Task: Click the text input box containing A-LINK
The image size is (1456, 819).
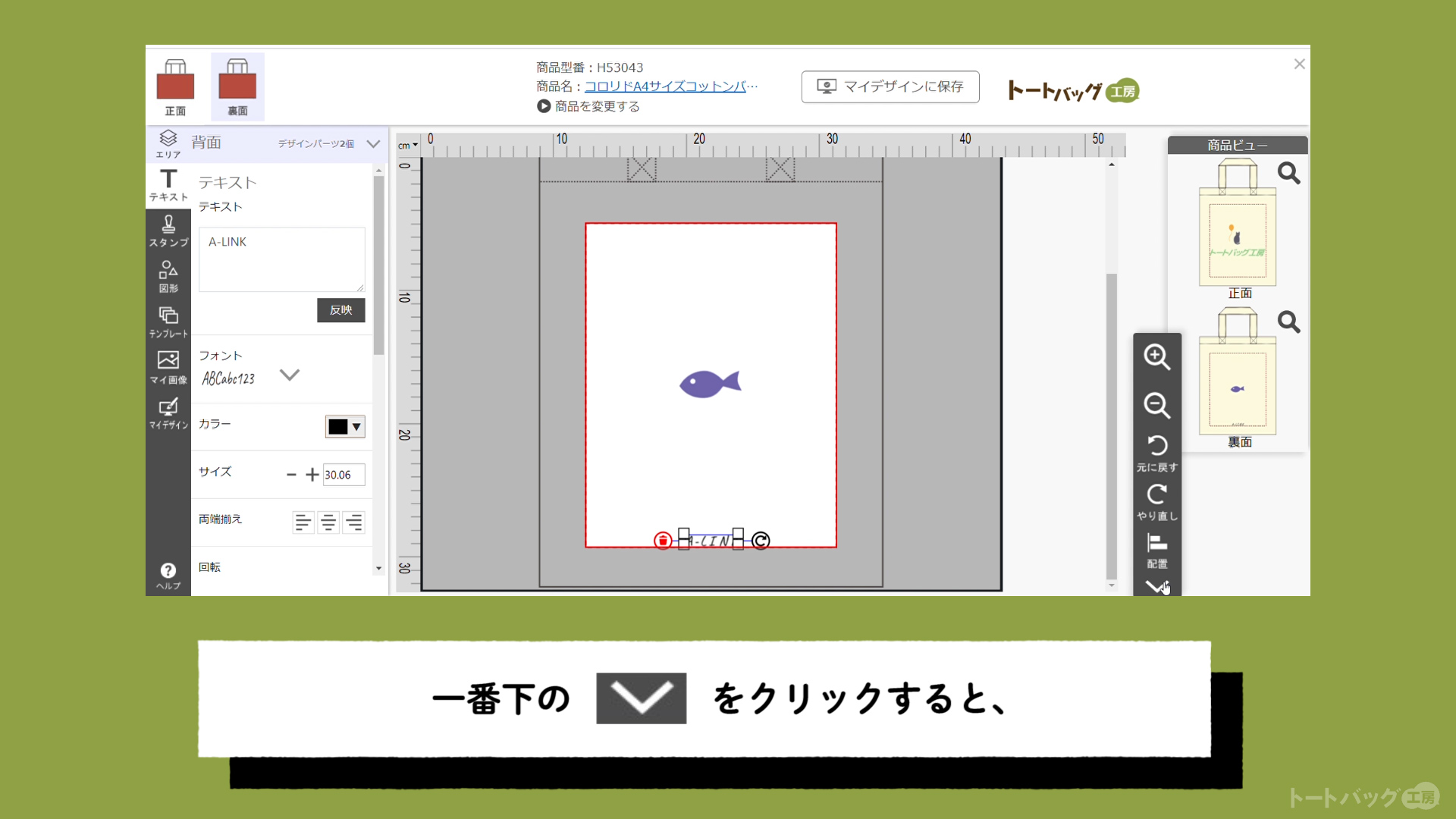Action: [x=281, y=259]
